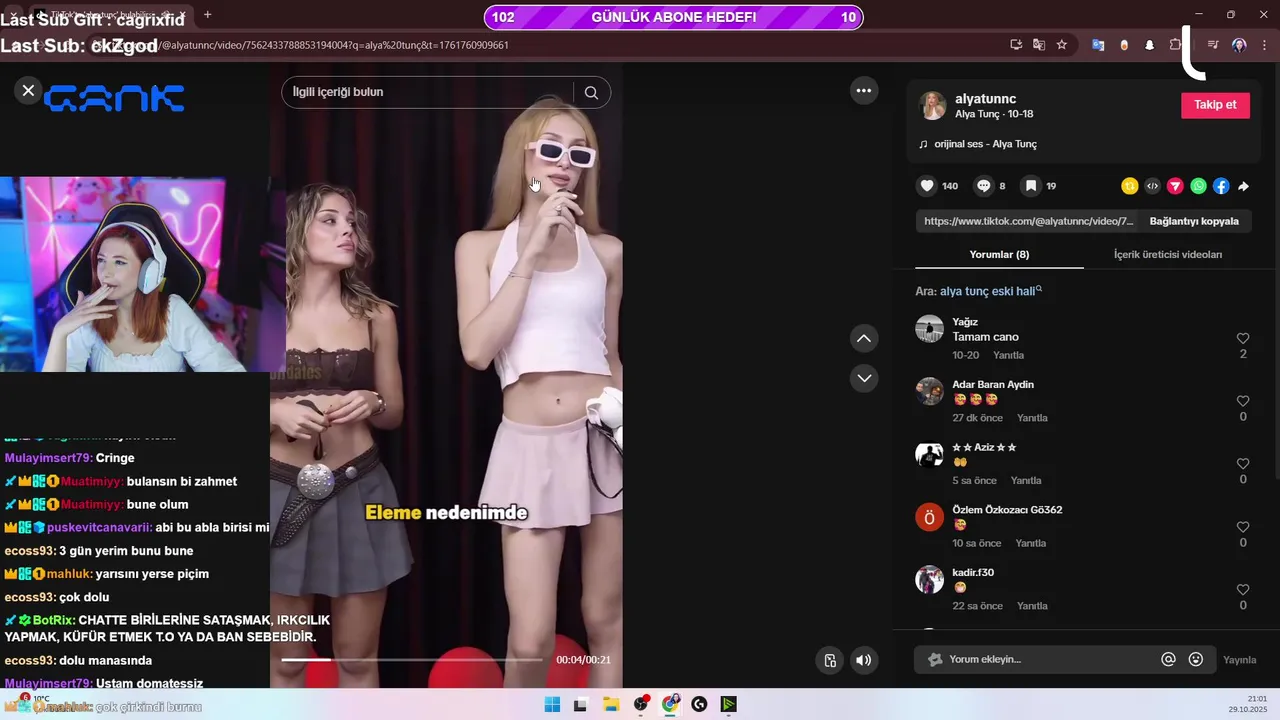The height and width of the screenshot is (720, 1280).
Task: Open 'orijinal ses - Alya Tunç' sound link
Action: click(x=985, y=144)
